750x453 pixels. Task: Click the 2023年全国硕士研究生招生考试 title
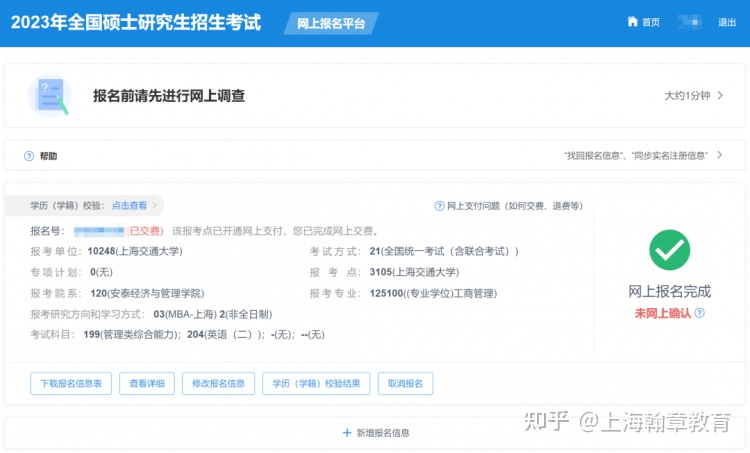pyautogui.click(x=136, y=22)
